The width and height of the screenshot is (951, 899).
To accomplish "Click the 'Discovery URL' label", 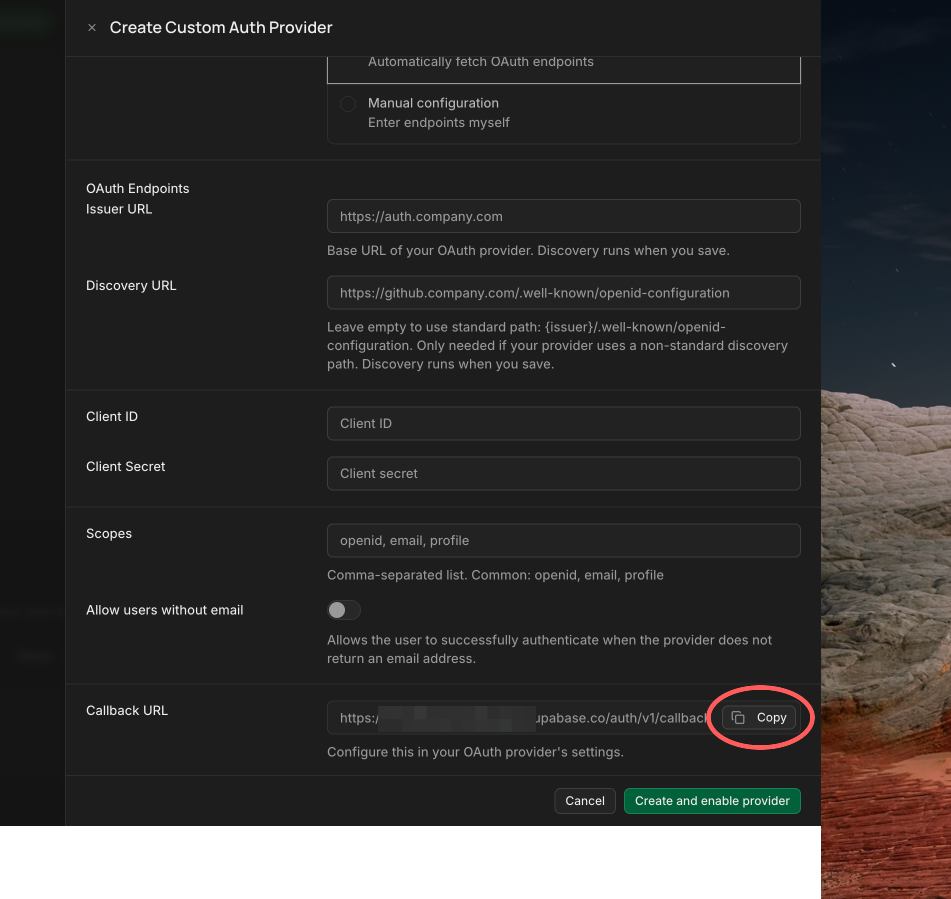I will click(131, 286).
